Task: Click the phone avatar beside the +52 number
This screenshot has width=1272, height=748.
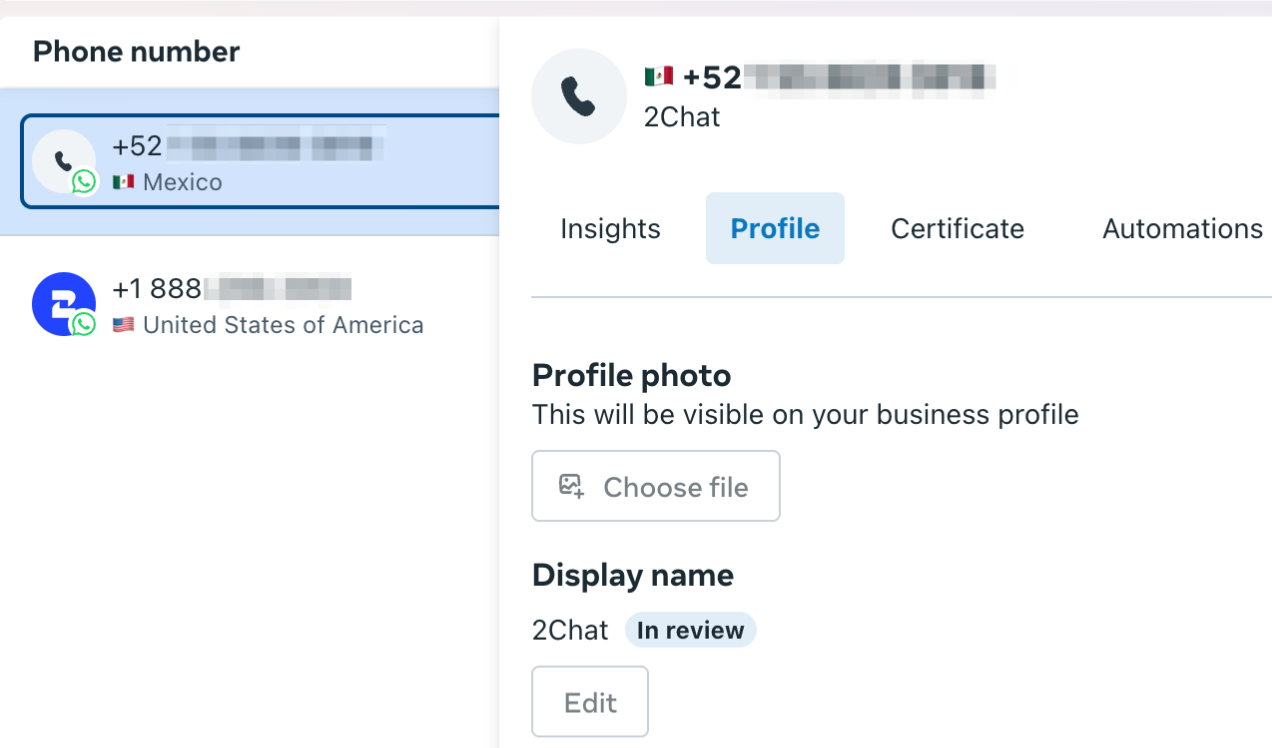Action: pos(62,160)
